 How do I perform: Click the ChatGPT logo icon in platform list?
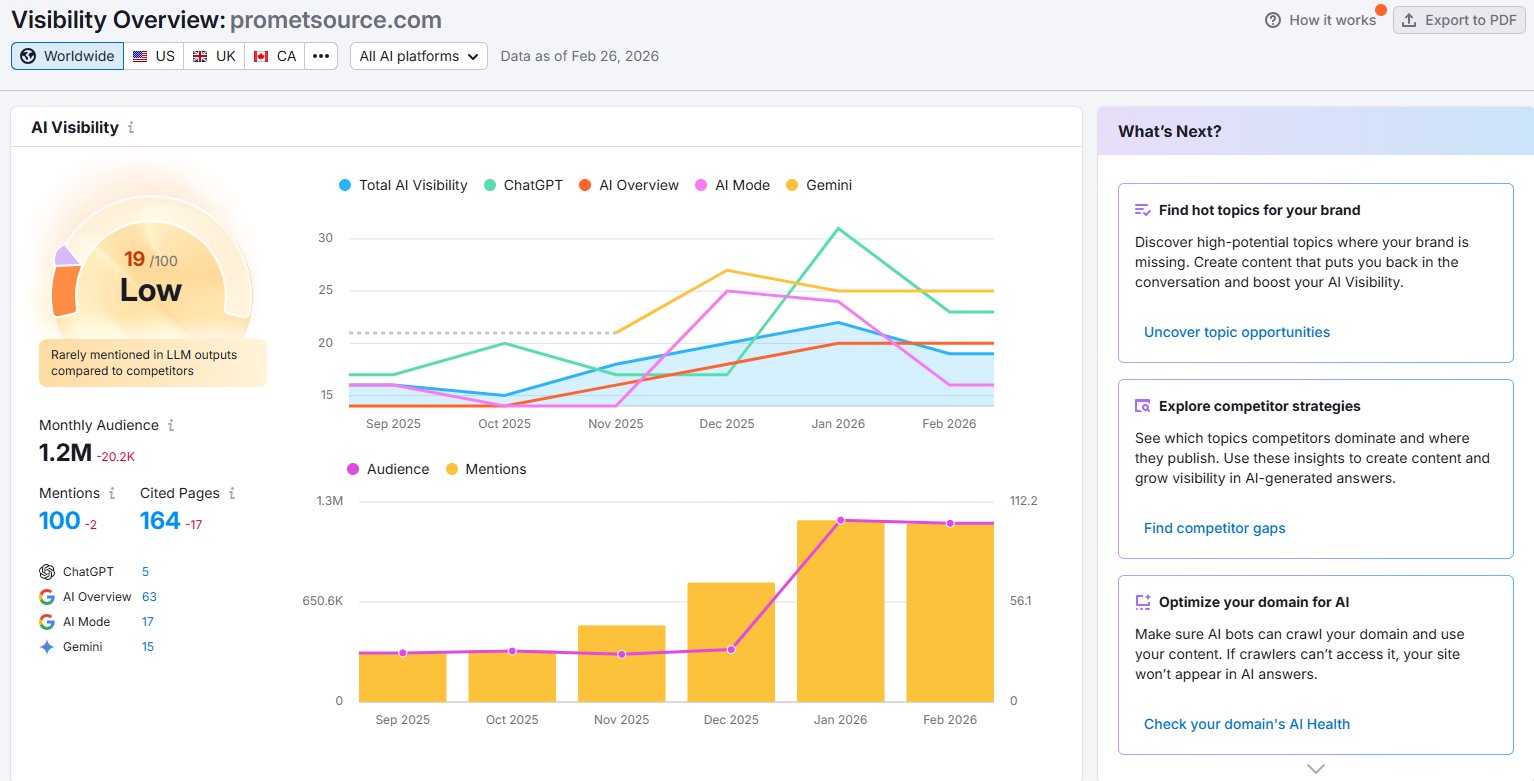(47, 572)
